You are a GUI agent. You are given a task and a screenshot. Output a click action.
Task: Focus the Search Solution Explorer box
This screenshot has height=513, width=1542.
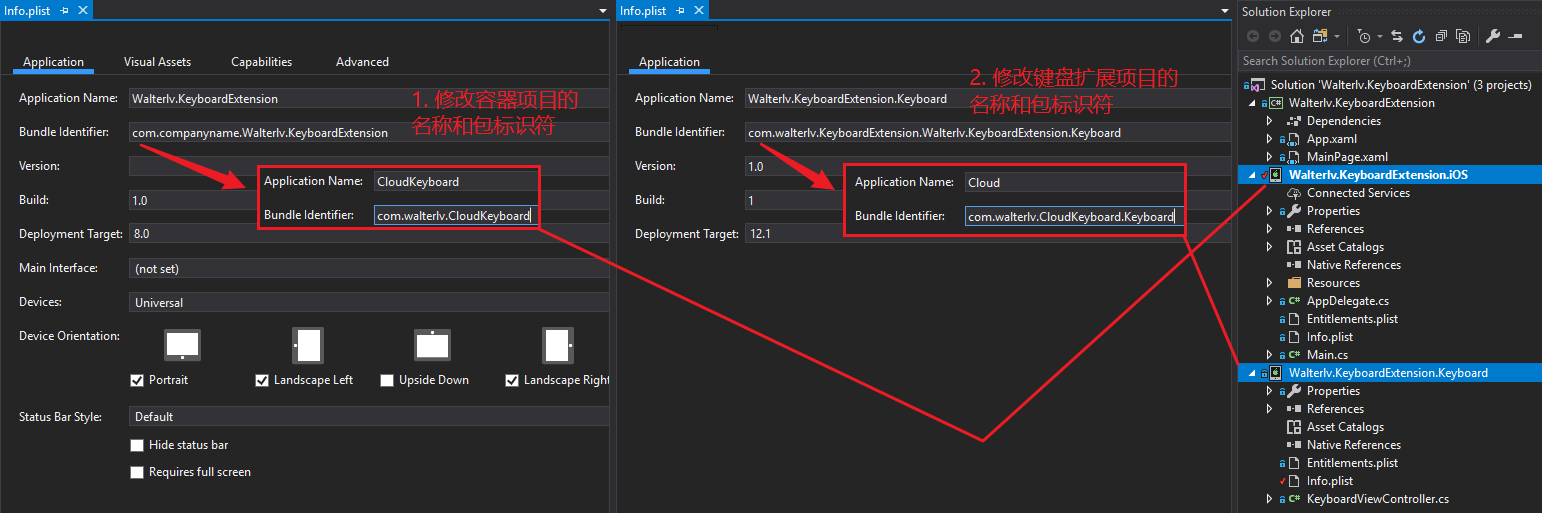coord(1389,61)
